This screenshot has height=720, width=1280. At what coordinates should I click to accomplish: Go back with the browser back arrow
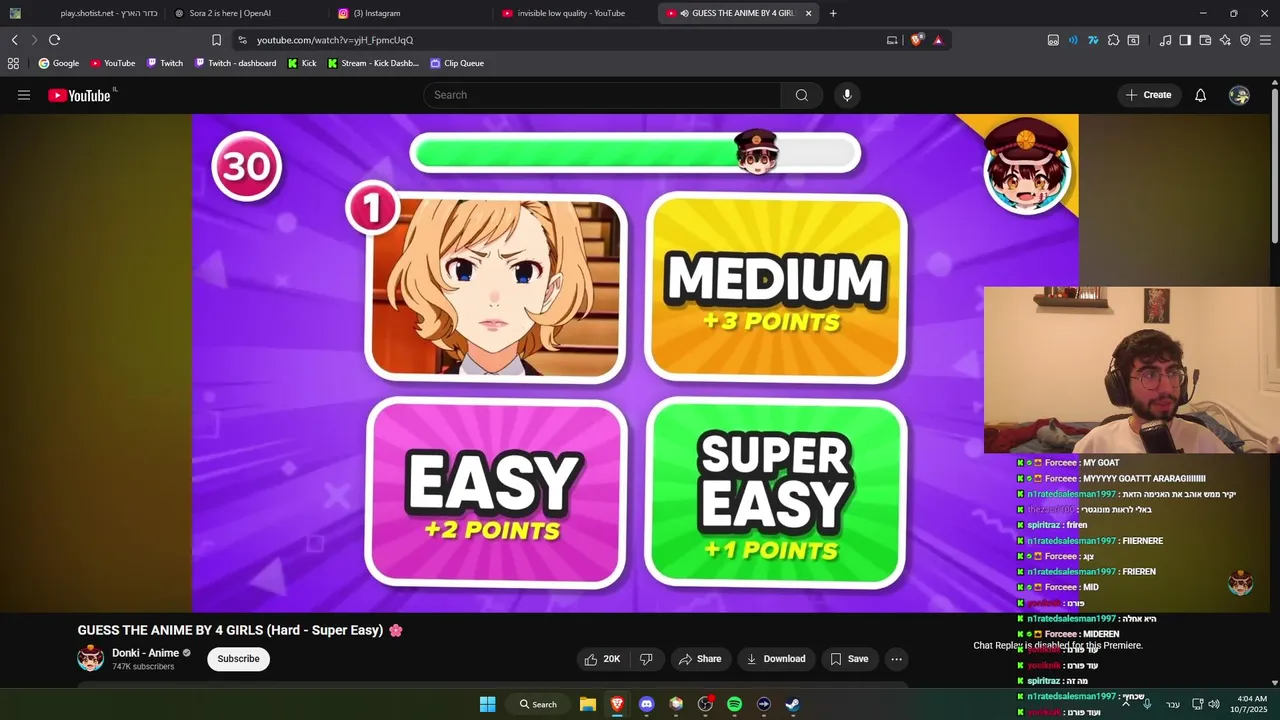pyautogui.click(x=15, y=40)
